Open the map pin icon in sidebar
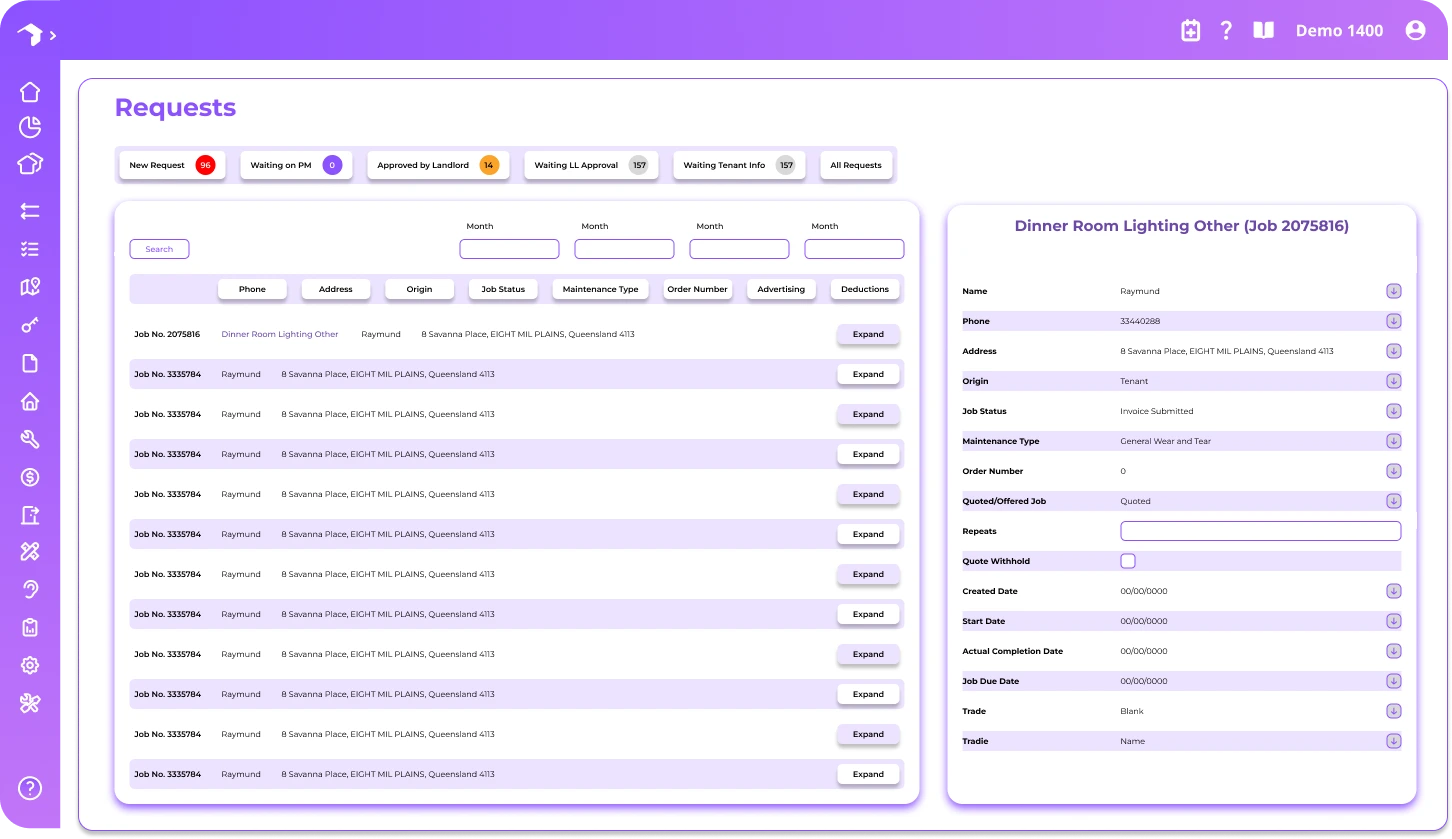Image resolution: width=1452 pixels, height=839 pixels. [30, 288]
